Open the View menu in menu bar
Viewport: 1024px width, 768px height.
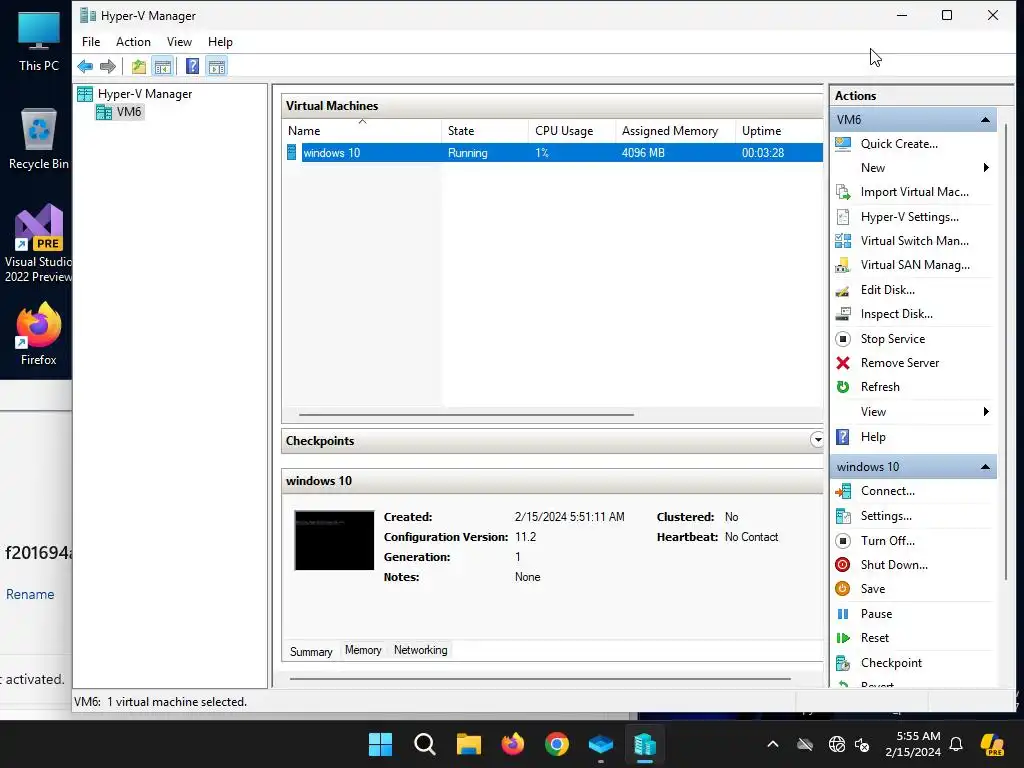(179, 42)
